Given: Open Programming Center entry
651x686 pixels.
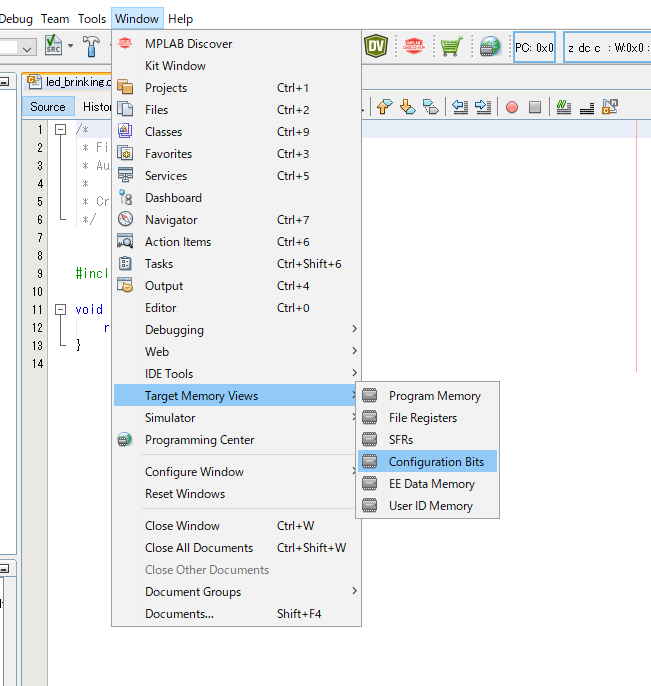Looking at the screenshot, I should click(x=237, y=440).
